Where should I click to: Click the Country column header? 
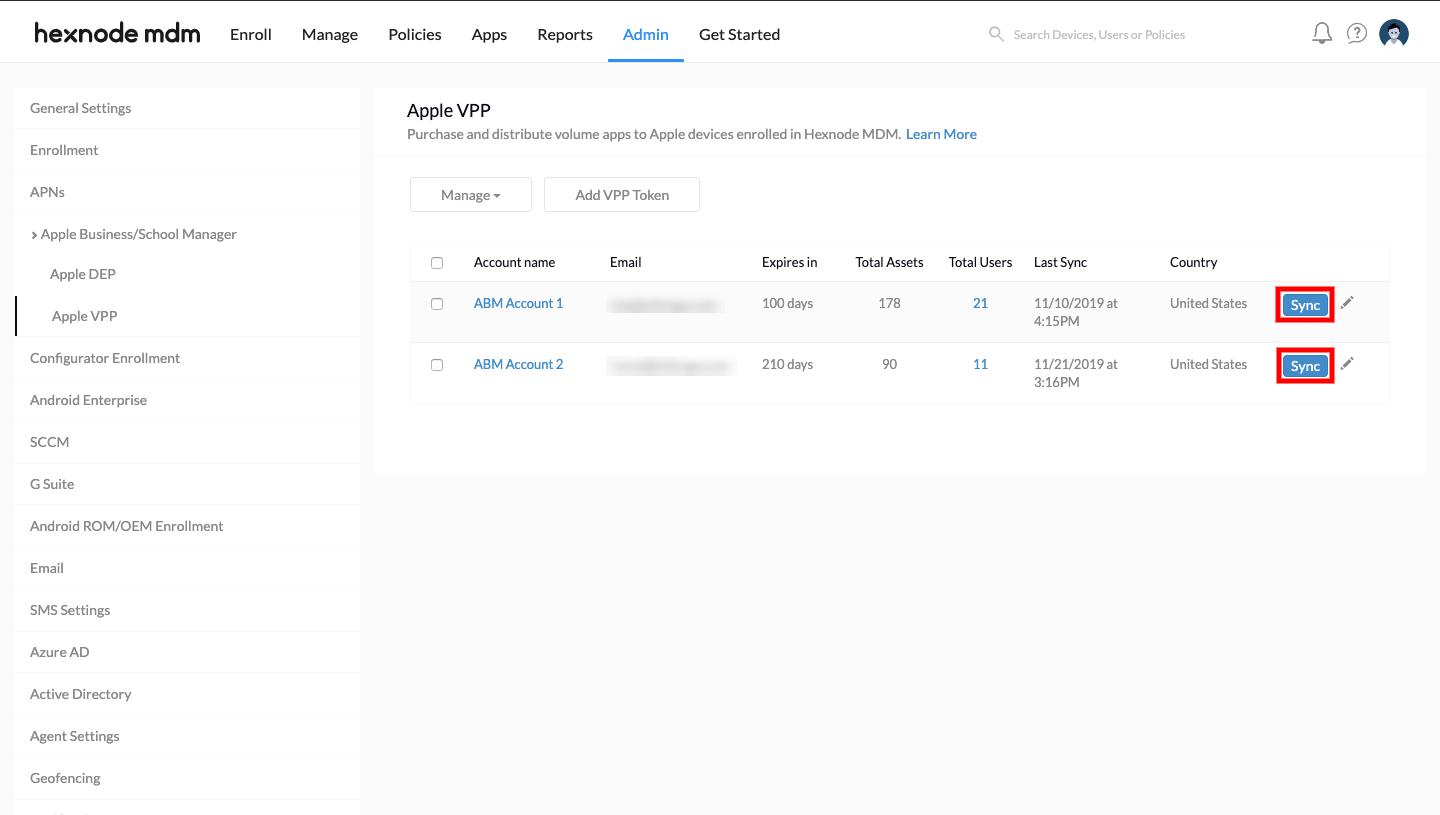pos(1193,262)
